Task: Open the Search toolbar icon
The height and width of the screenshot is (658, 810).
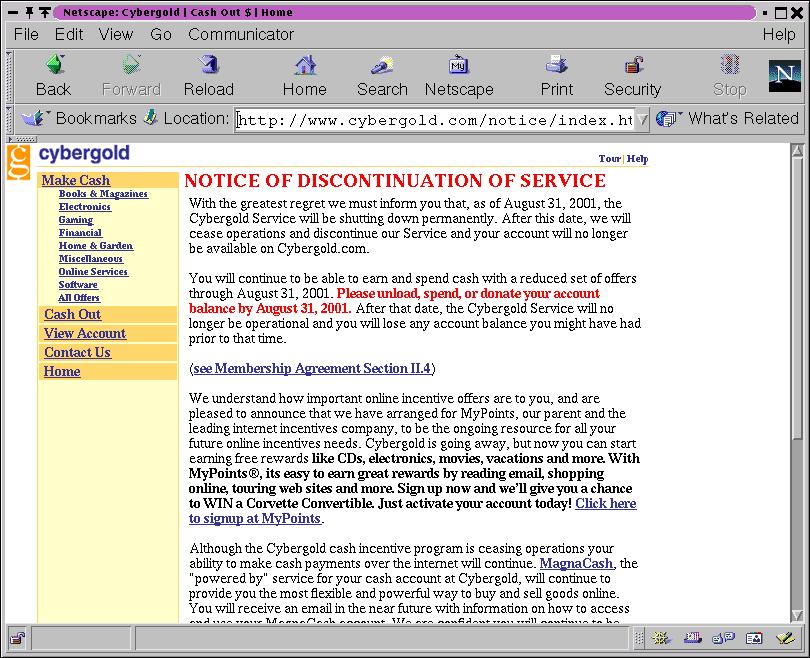Action: [381, 67]
